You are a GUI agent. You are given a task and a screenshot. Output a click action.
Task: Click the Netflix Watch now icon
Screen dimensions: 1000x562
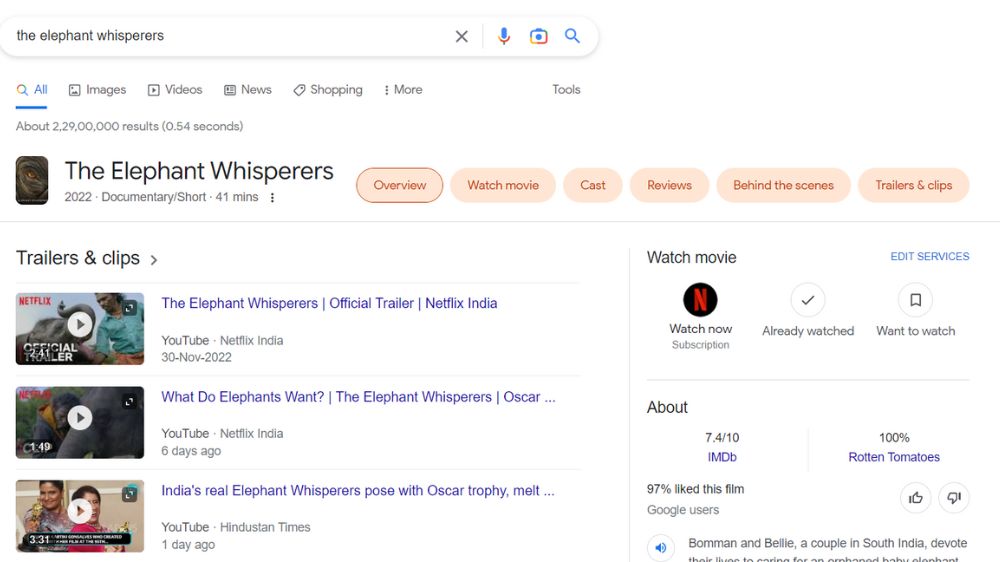tap(700, 300)
